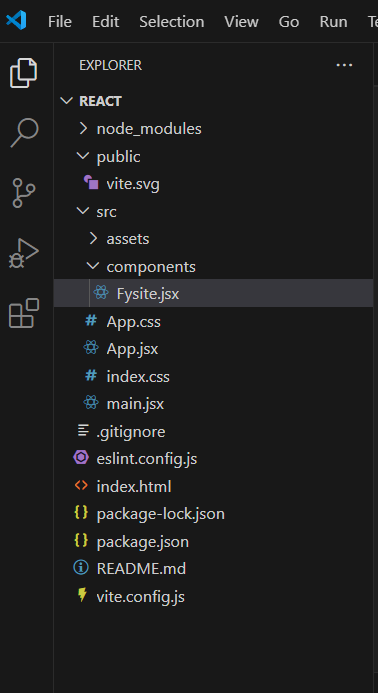Open the App.jsx file
Viewport: 378px width, 693px height.
click(x=132, y=349)
